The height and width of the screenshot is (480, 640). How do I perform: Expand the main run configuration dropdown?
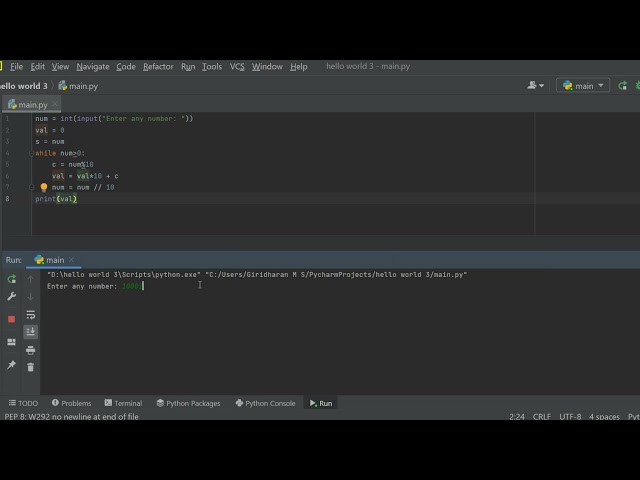coord(583,86)
